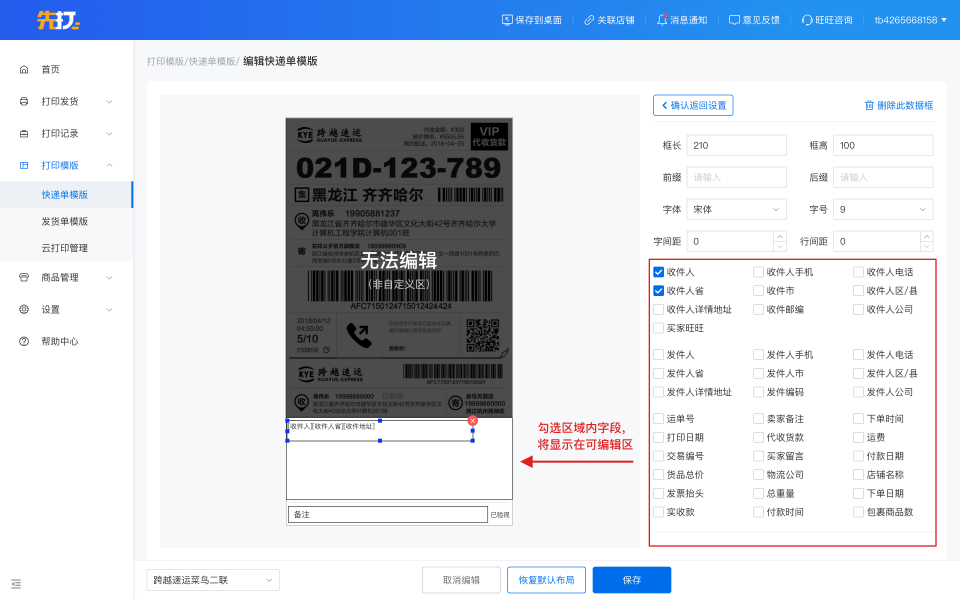The height and width of the screenshot is (600, 960).
Task: Click the link-store icon (关联店铺)
Action: 589,20
